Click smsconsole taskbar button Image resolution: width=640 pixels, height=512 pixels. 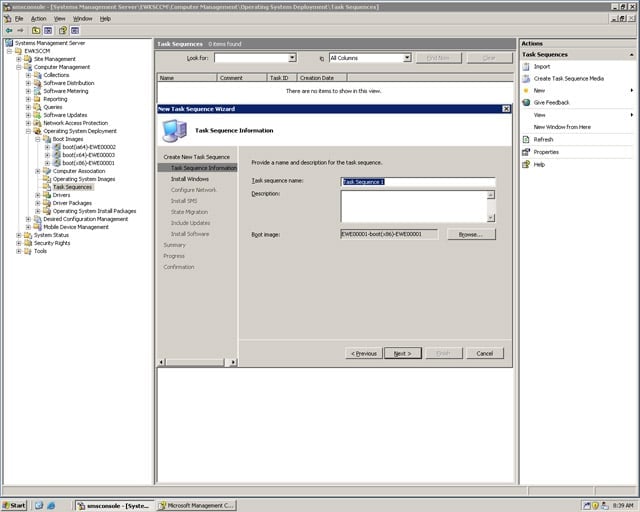[114, 505]
